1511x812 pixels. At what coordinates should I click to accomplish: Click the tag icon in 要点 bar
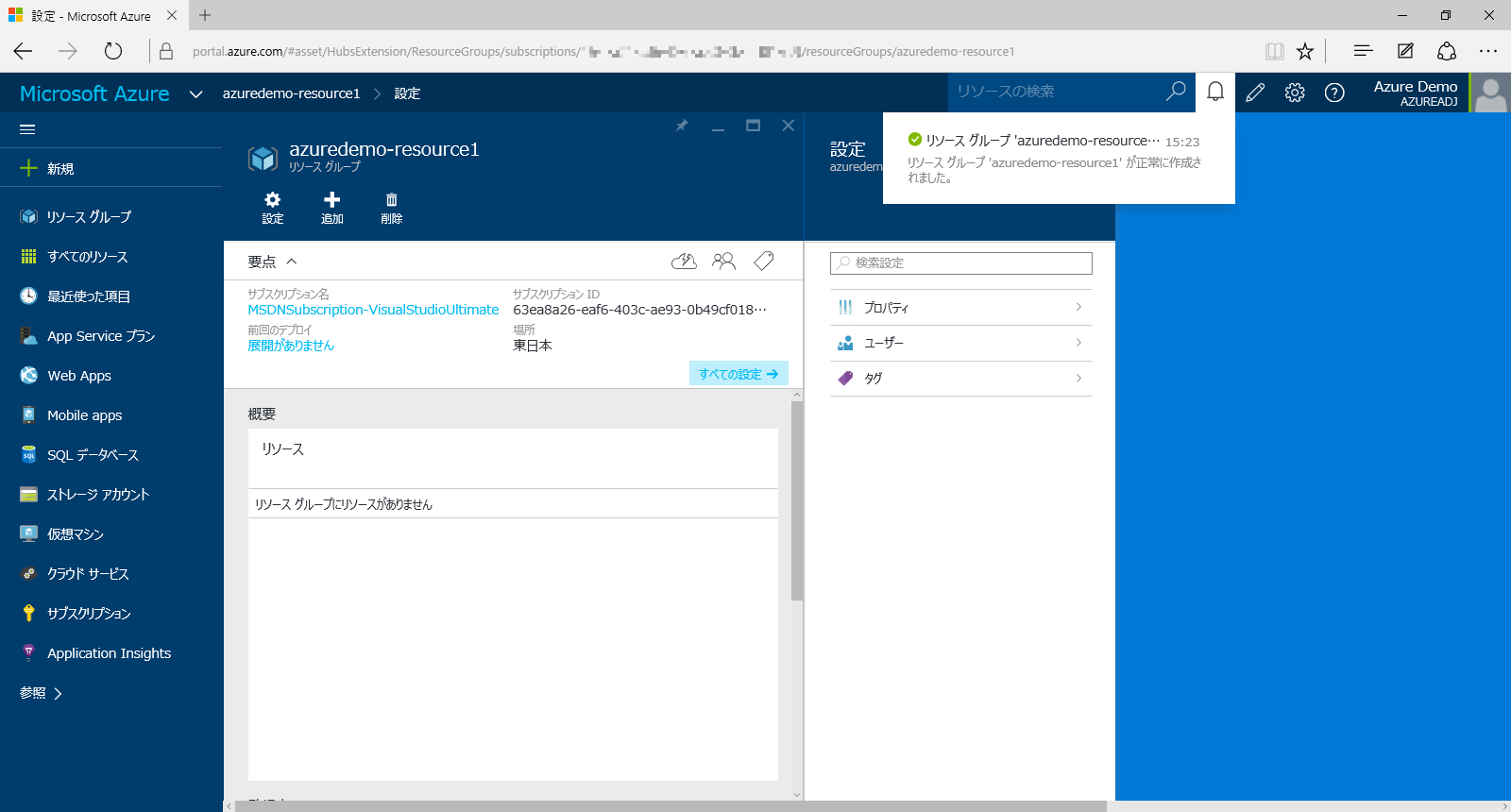[764, 262]
